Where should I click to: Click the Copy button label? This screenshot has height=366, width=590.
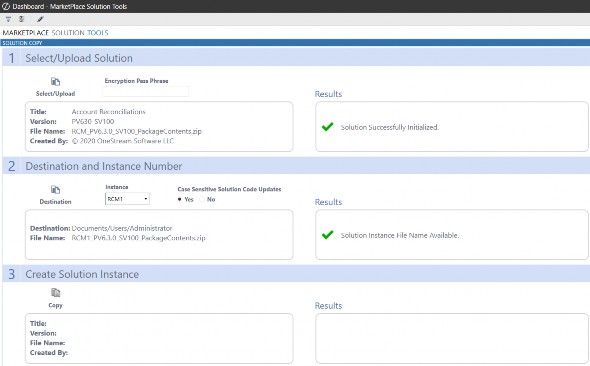(55, 305)
